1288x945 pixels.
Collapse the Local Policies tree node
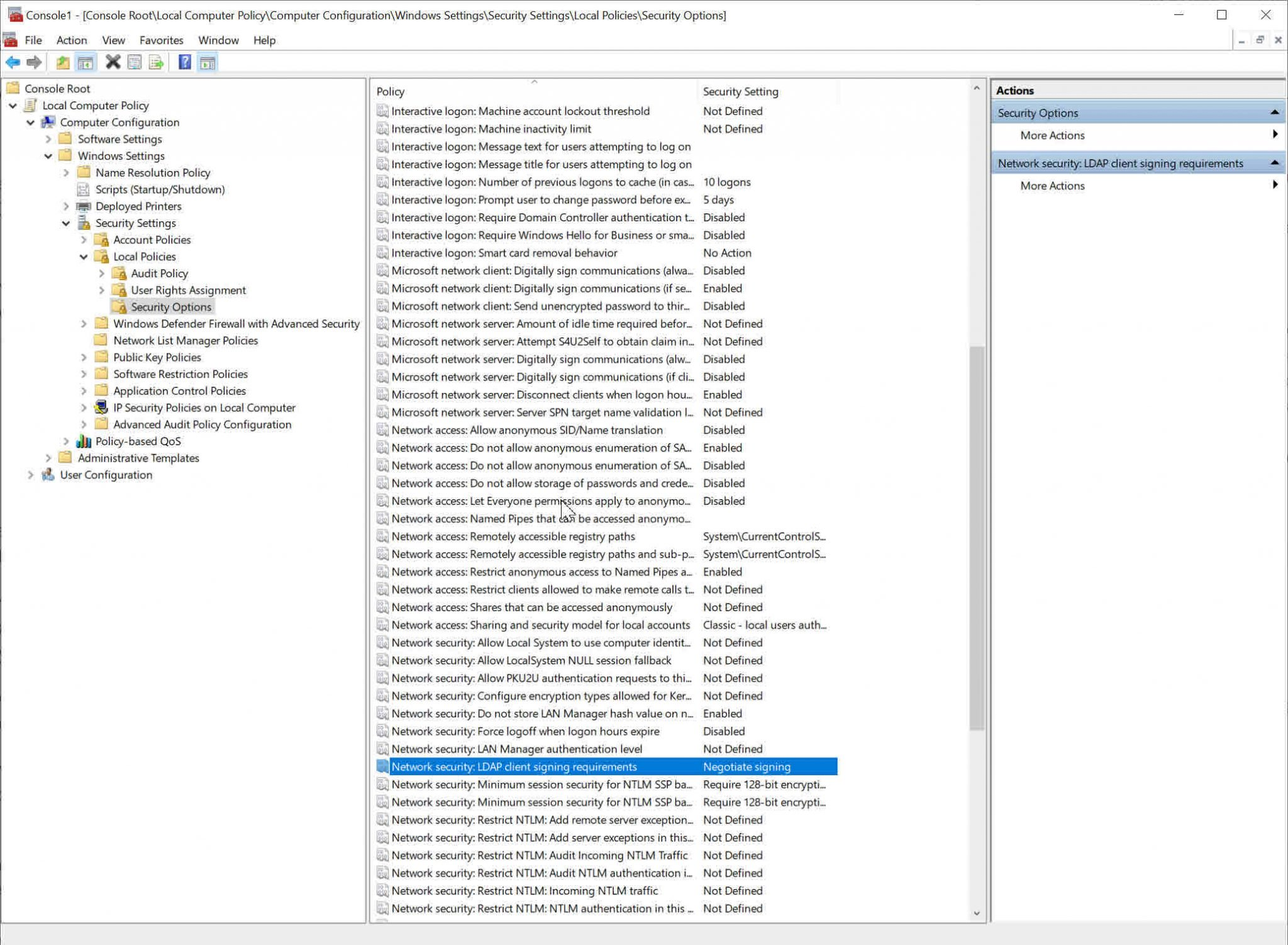coord(84,257)
